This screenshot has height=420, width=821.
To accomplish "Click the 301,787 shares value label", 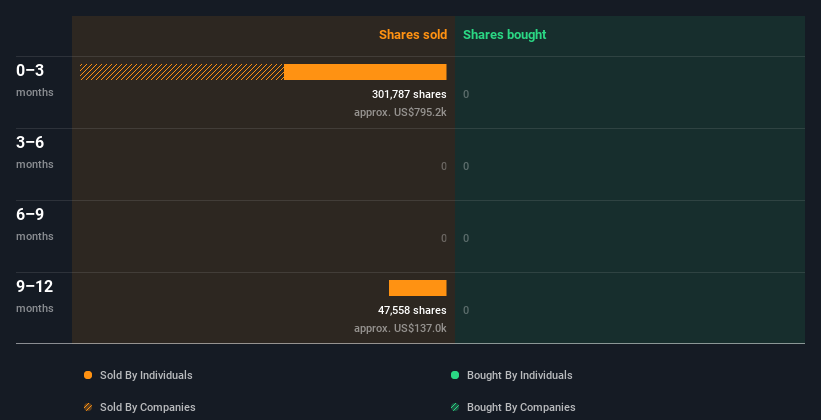I will pos(409,94).
